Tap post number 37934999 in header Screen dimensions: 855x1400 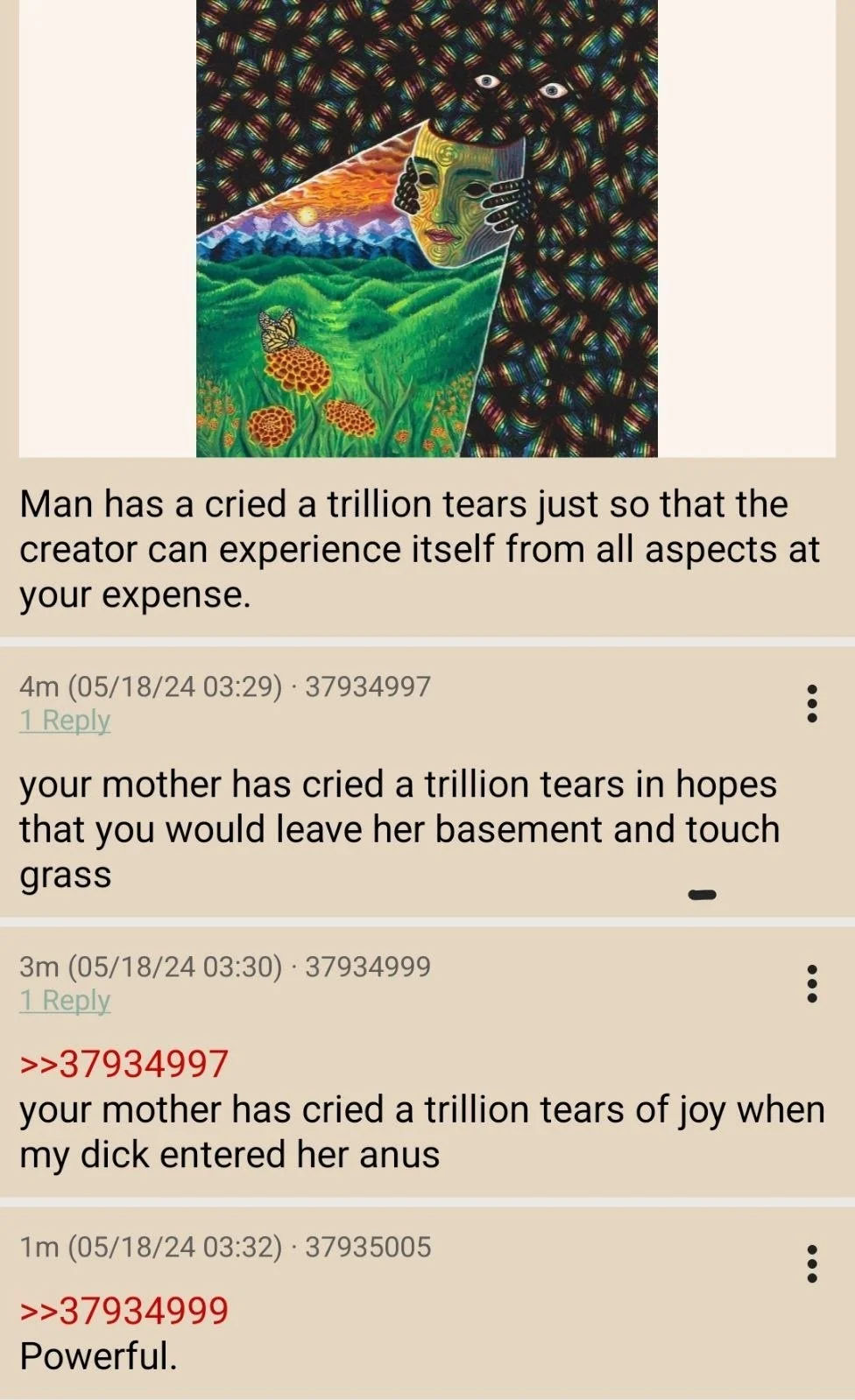point(368,967)
